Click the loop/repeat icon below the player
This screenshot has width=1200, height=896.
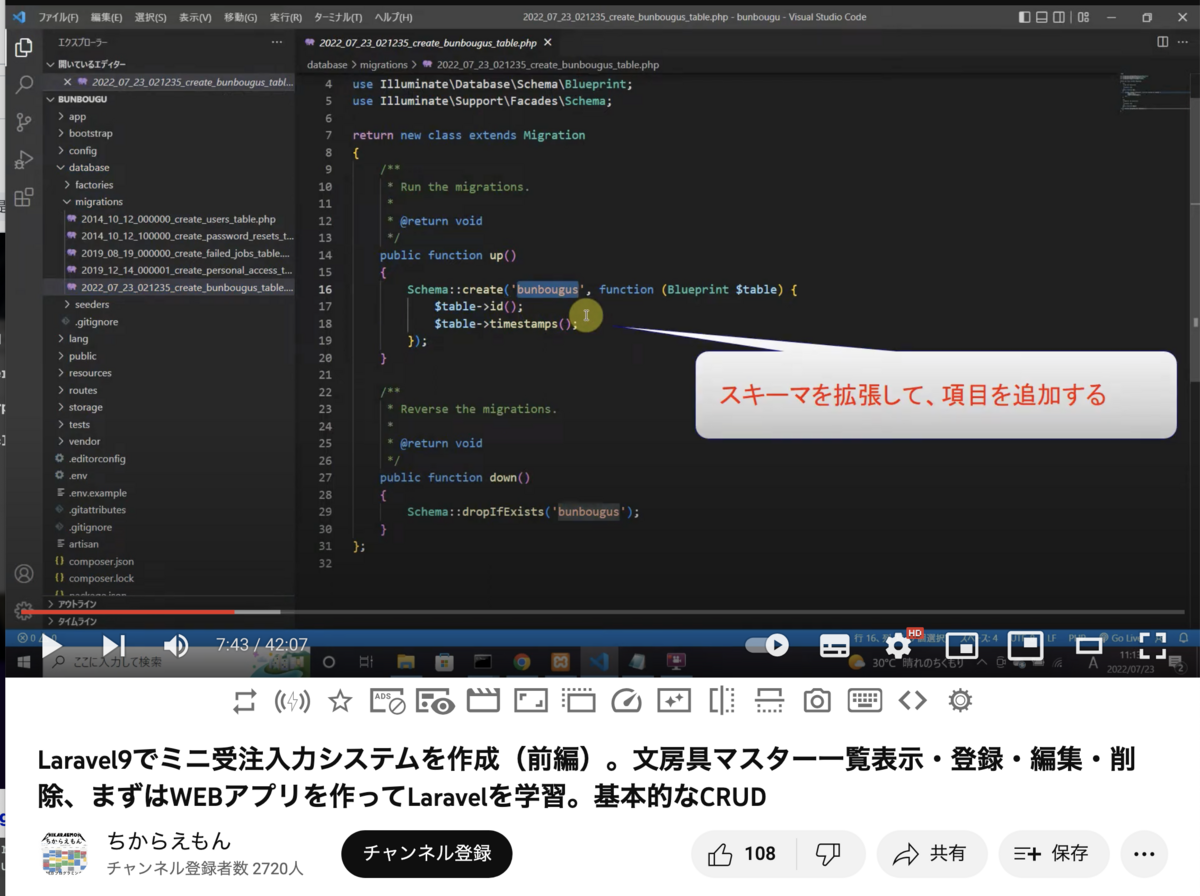pyautogui.click(x=244, y=702)
